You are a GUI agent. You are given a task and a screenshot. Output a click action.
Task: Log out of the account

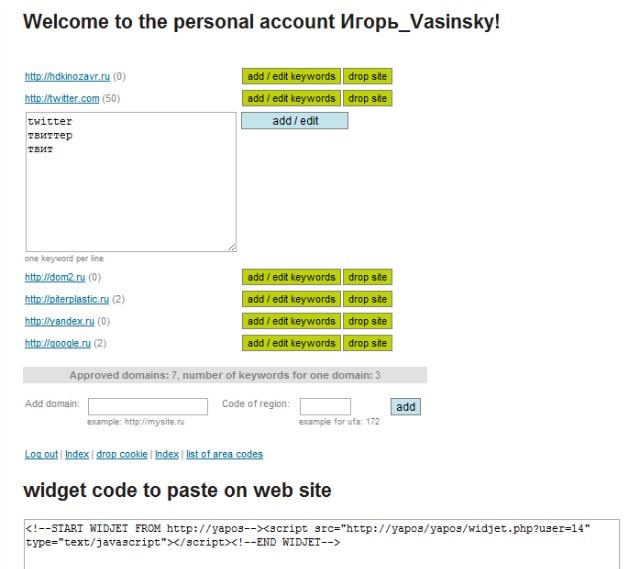tap(41, 454)
